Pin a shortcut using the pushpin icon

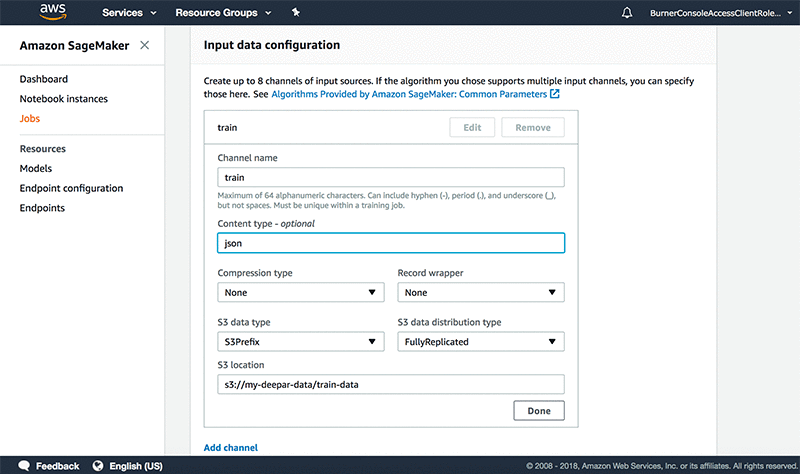pyautogui.click(x=295, y=12)
